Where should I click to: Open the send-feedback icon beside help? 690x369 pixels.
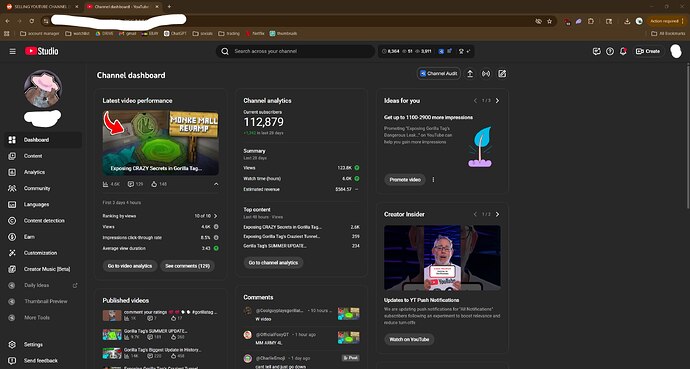pyautogui.click(x=596, y=51)
